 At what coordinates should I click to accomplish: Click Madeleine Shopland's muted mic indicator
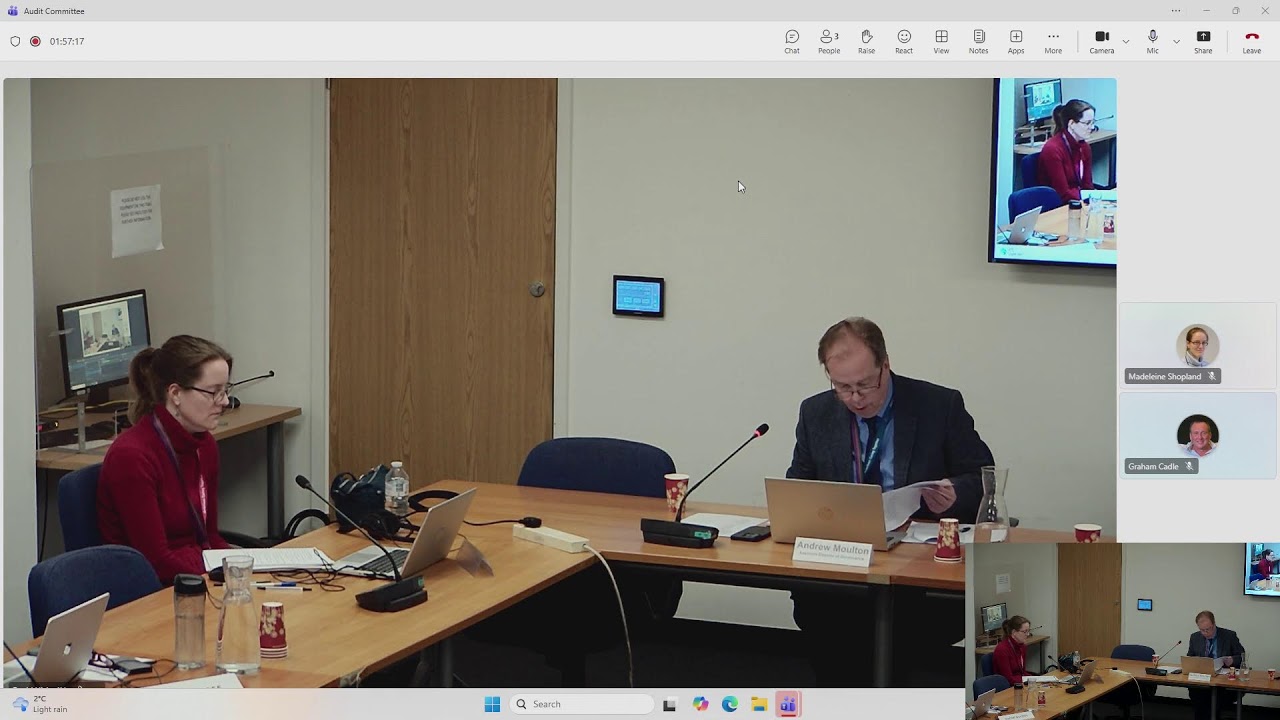pyautogui.click(x=1212, y=376)
